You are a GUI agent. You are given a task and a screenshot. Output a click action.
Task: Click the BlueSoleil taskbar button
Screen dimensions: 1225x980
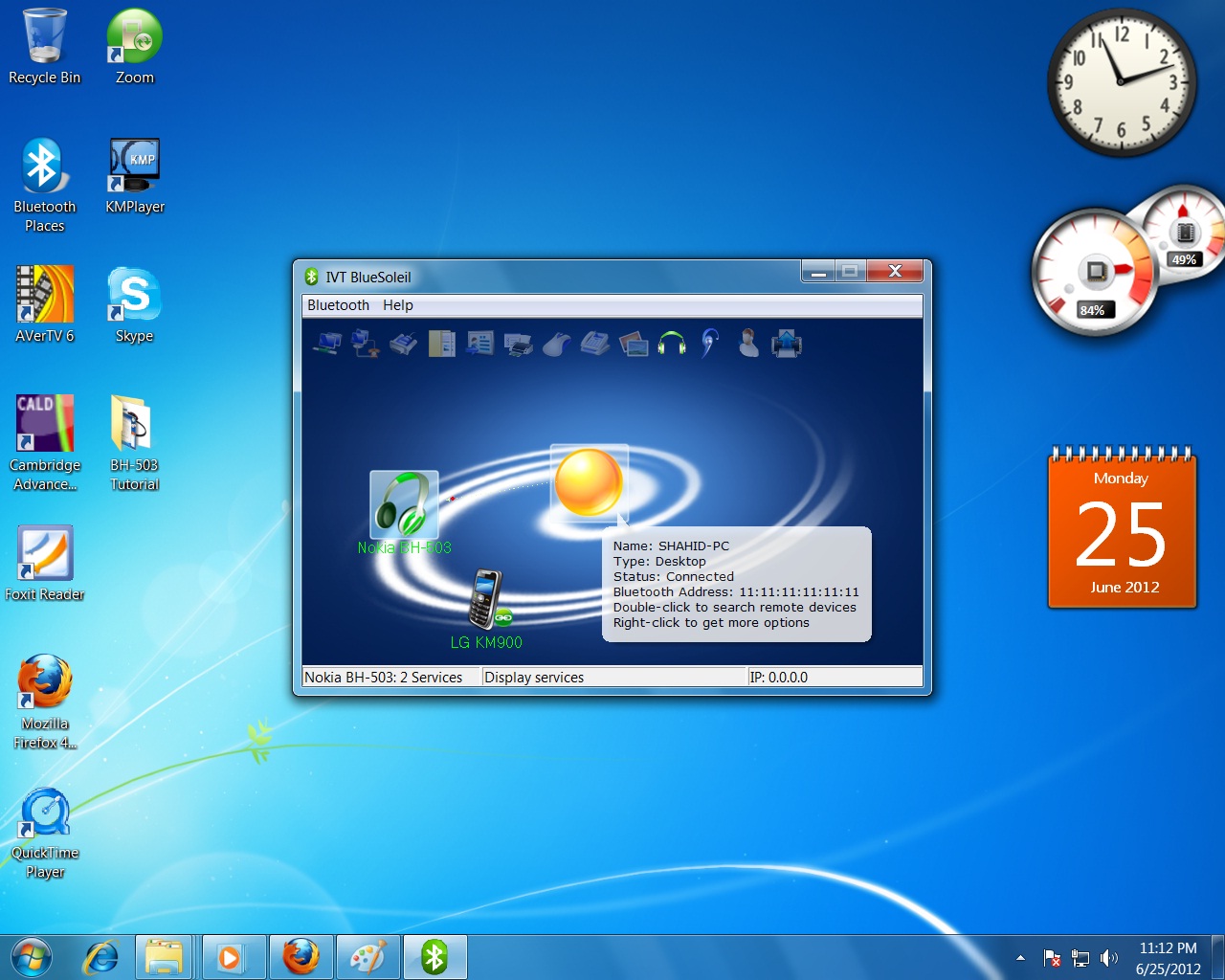(x=434, y=957)
